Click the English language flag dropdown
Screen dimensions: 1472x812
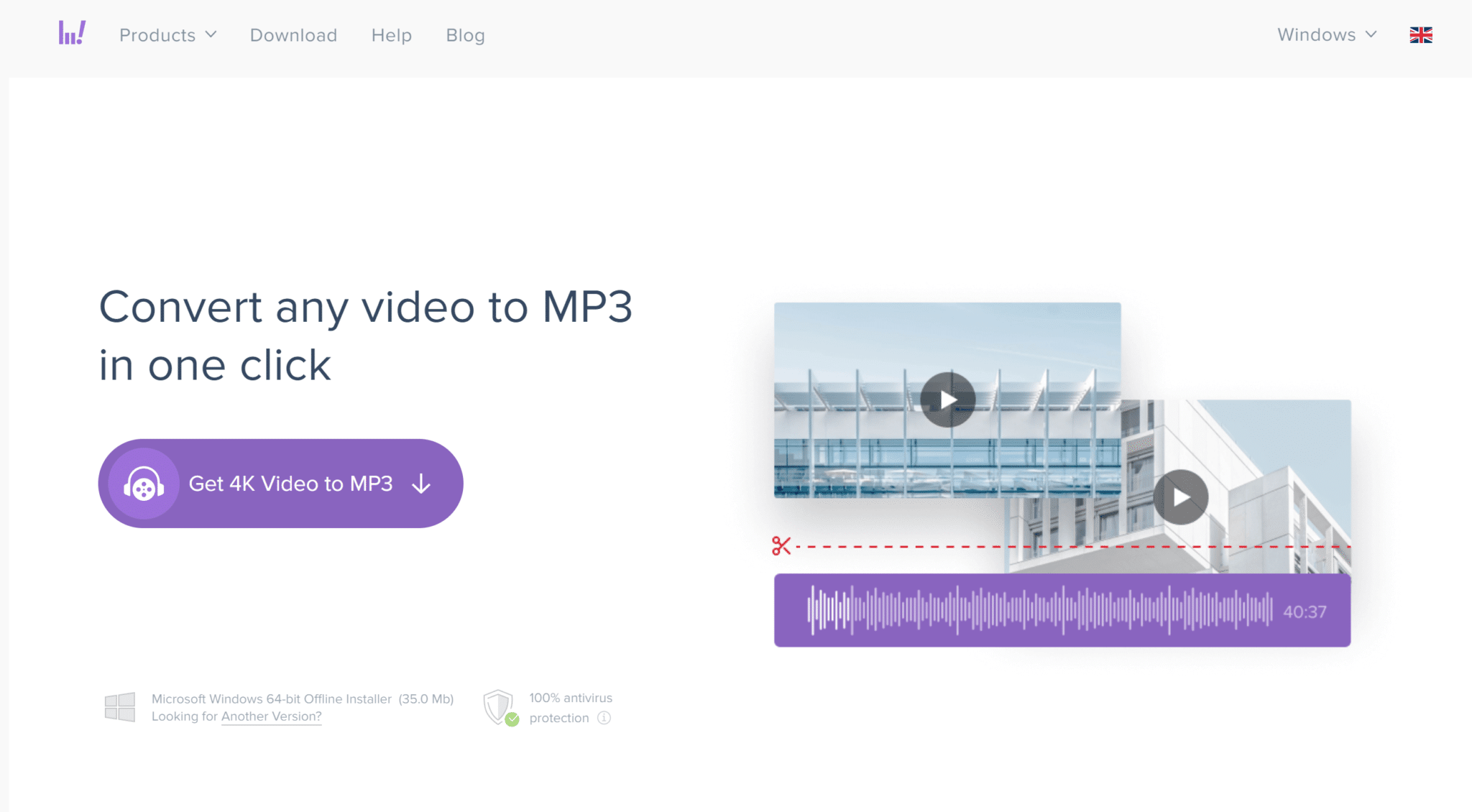point(1421,35)
